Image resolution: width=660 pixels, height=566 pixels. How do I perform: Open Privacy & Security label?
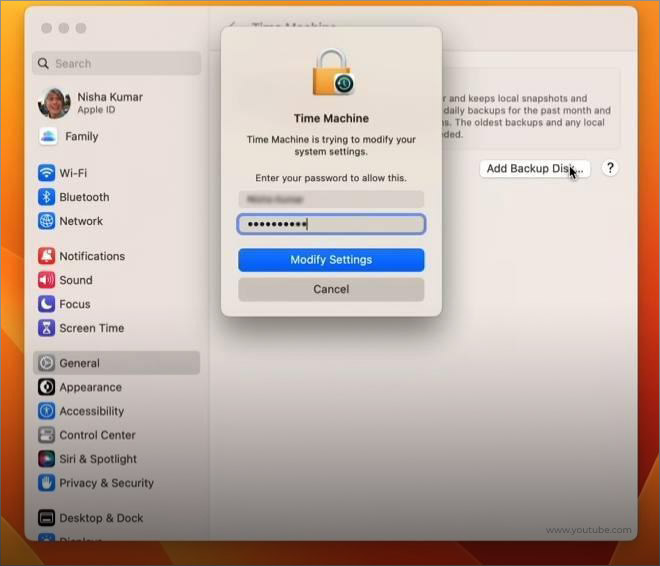coord(106,483)
